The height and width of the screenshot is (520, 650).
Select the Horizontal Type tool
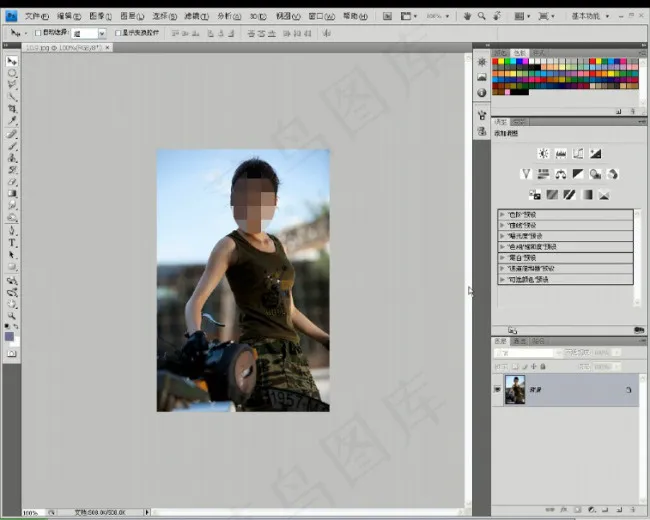(x=12, y=243)
